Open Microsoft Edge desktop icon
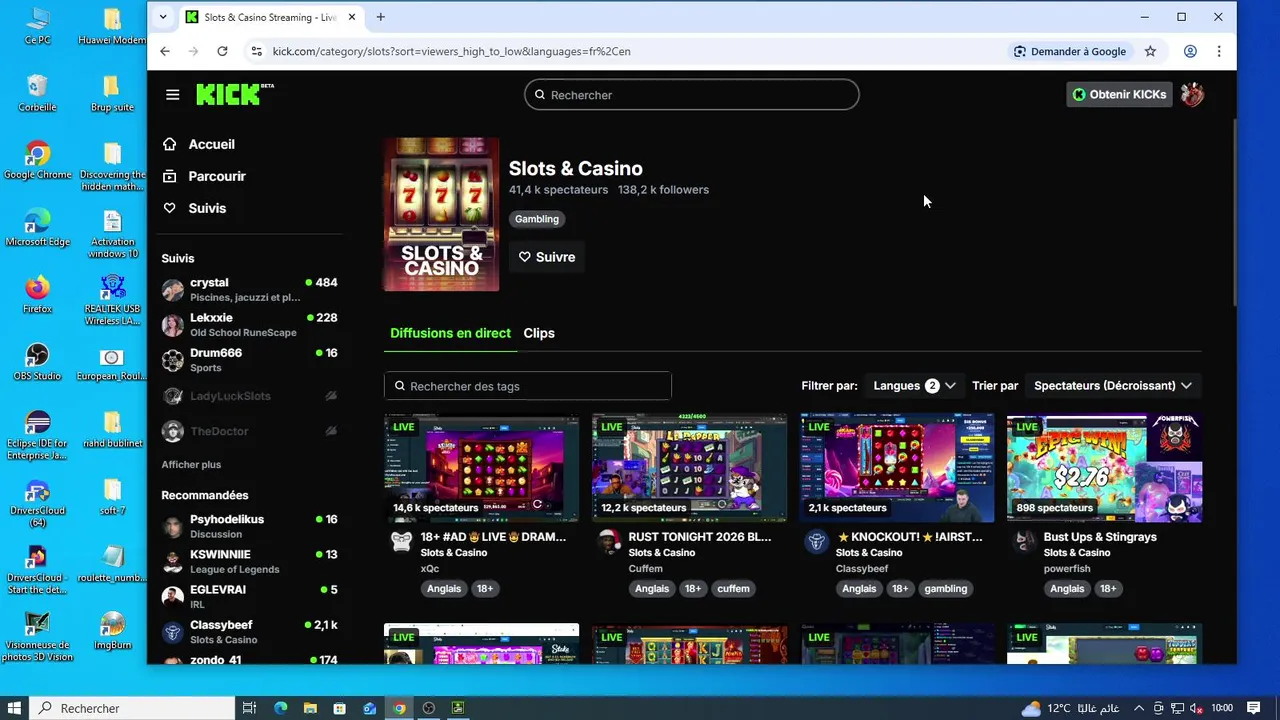 pos(37,228)
